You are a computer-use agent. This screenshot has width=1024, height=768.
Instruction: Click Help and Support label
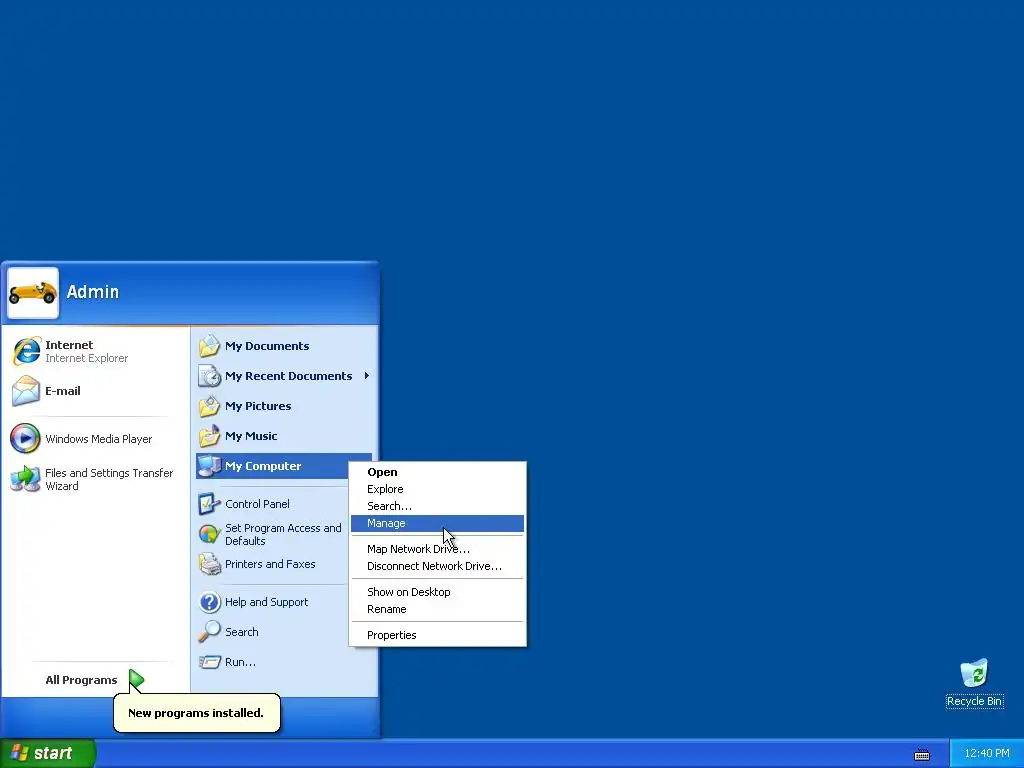266,602
